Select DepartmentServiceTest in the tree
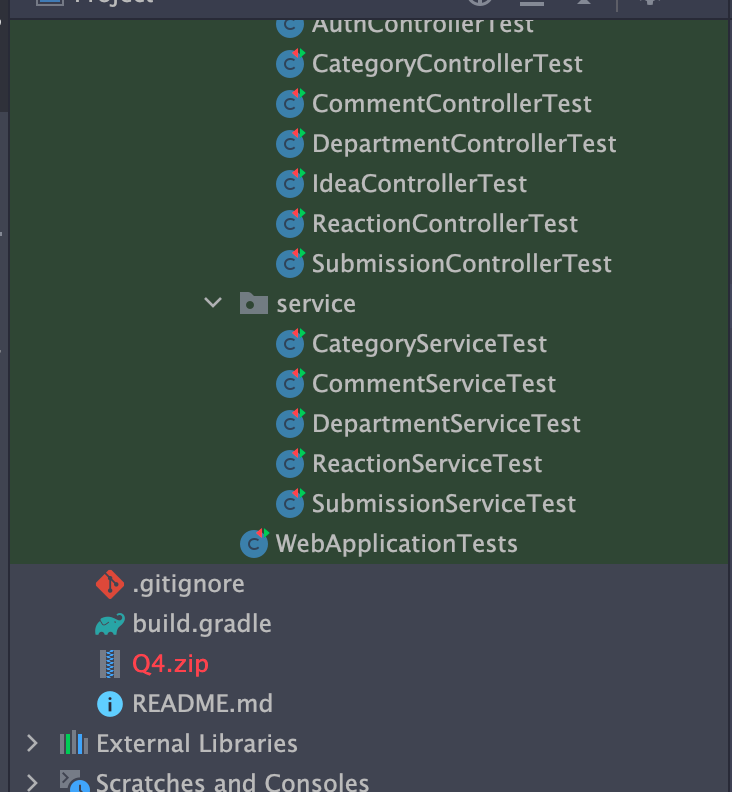 (x=446, y=424)
